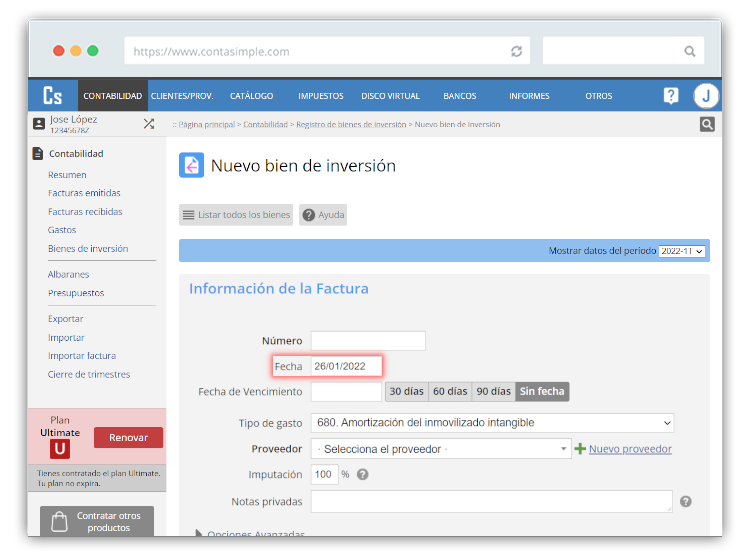
Task: Select 30 días due date option
Action: tap(407, 391)
